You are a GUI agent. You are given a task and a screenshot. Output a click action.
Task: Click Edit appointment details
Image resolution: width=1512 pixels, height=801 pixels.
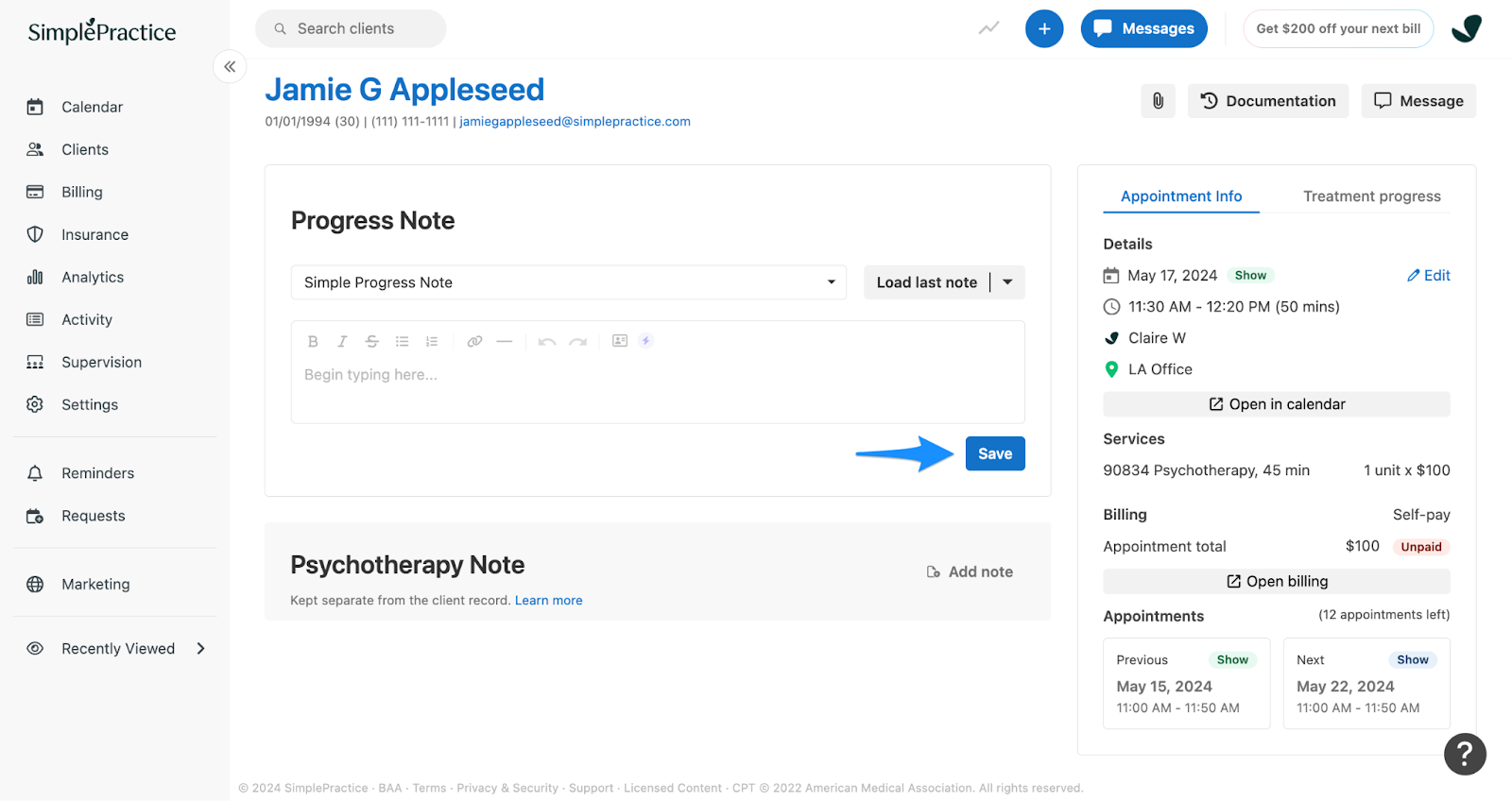click(x=1428, y=275)
